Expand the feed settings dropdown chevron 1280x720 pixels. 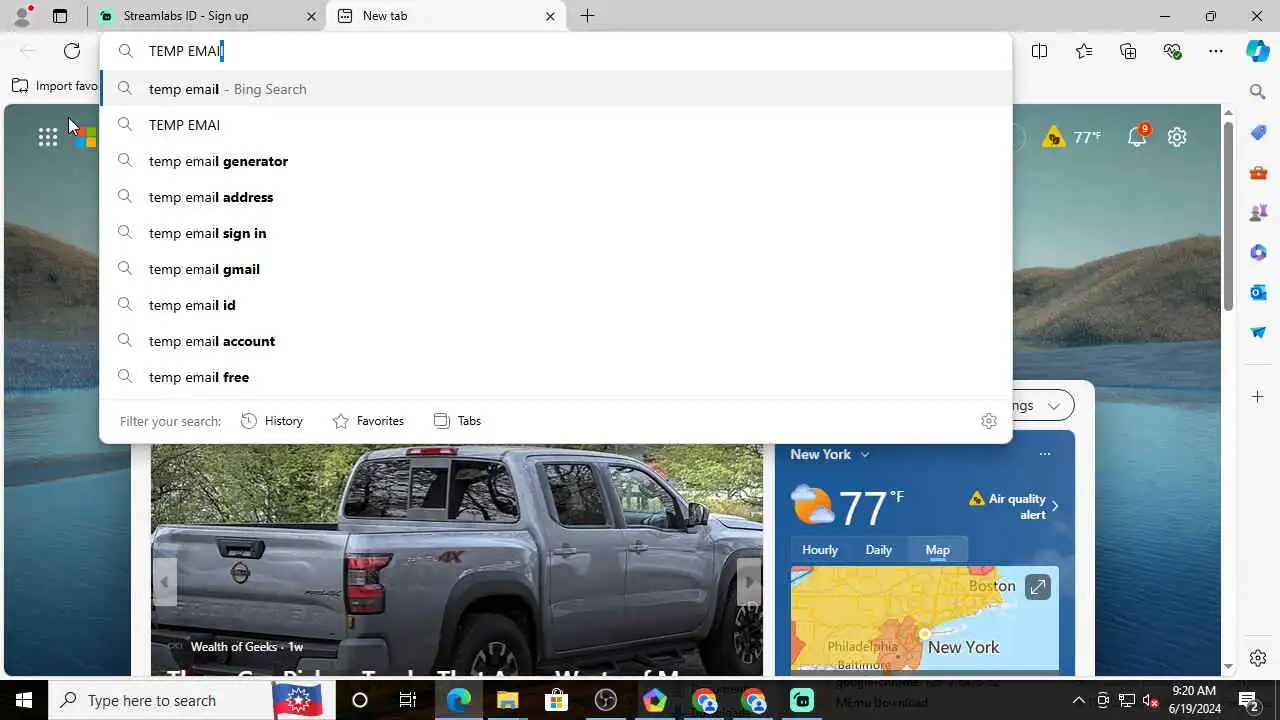[1053, 406]
